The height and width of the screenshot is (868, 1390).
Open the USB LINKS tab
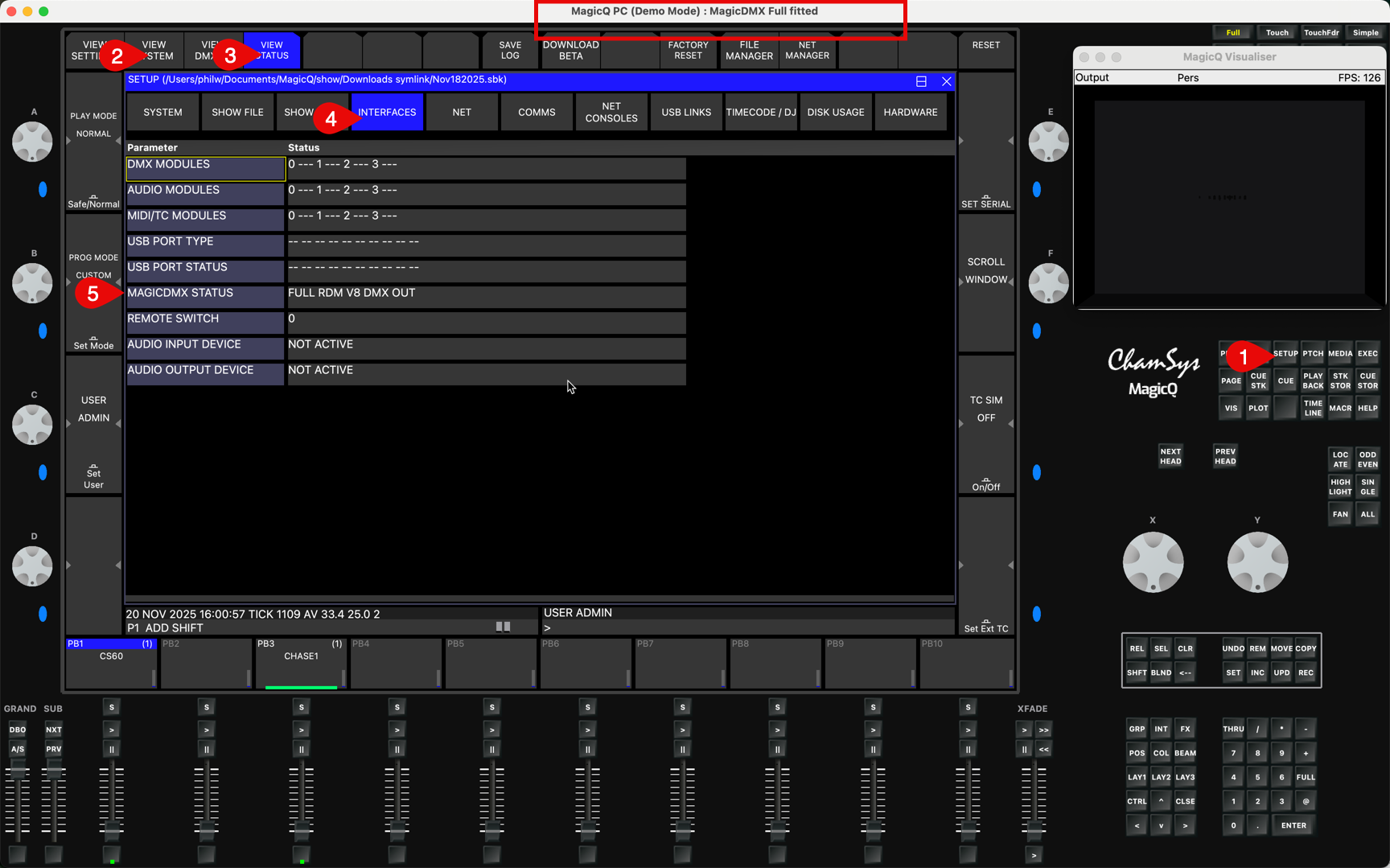[686, 112]
